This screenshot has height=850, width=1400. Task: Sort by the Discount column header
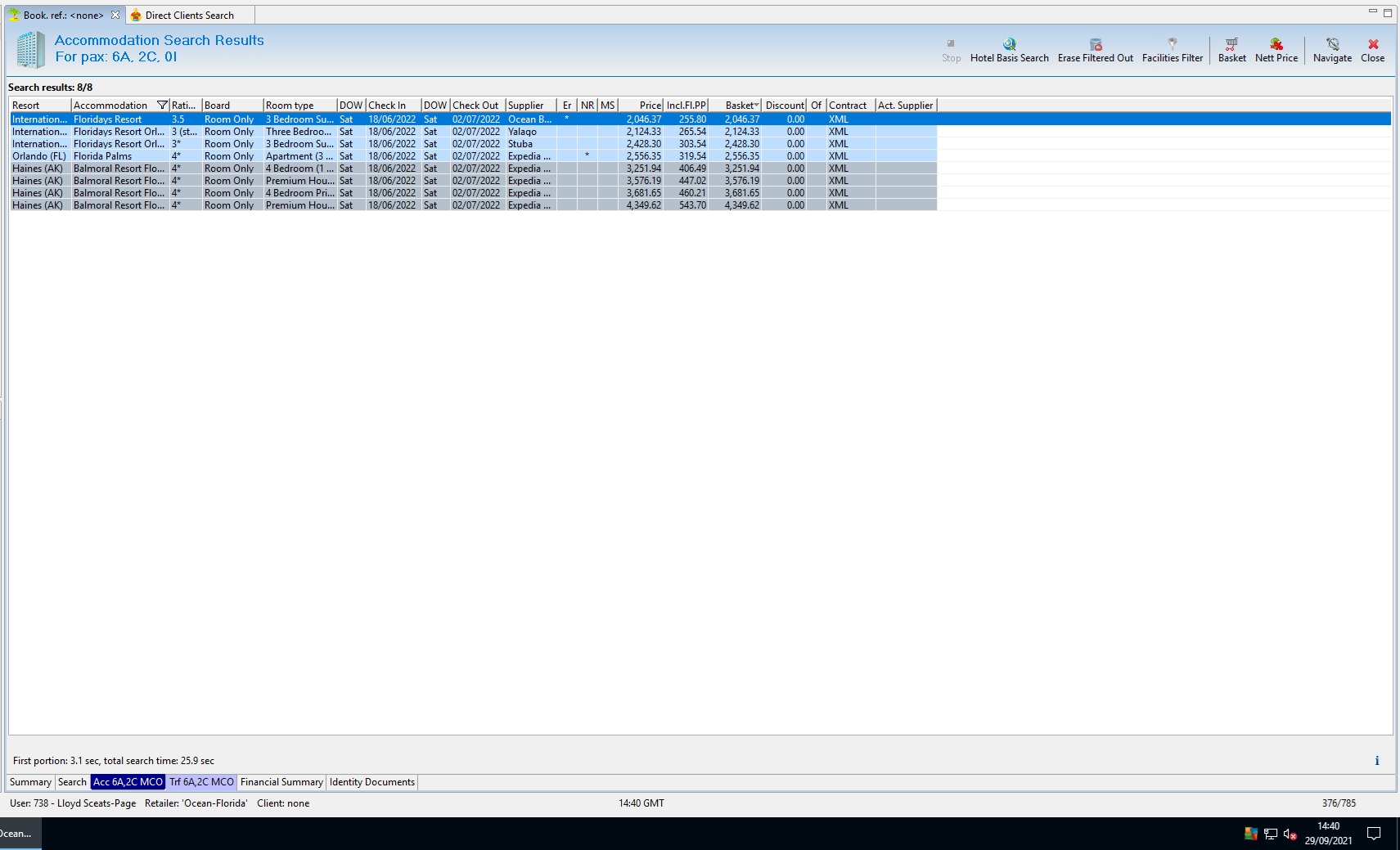coord(785,106)
